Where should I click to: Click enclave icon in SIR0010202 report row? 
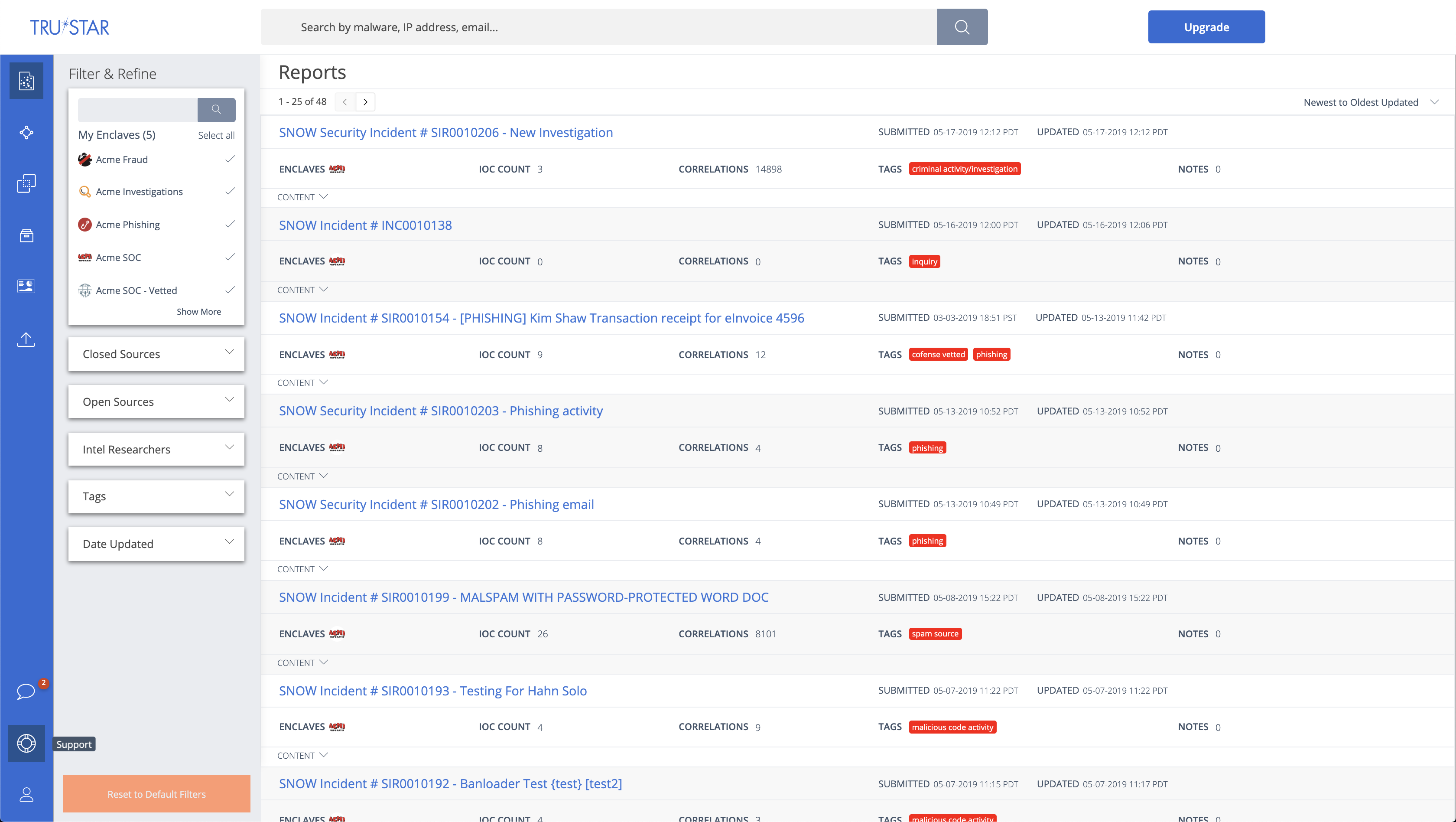pos(337,541)
